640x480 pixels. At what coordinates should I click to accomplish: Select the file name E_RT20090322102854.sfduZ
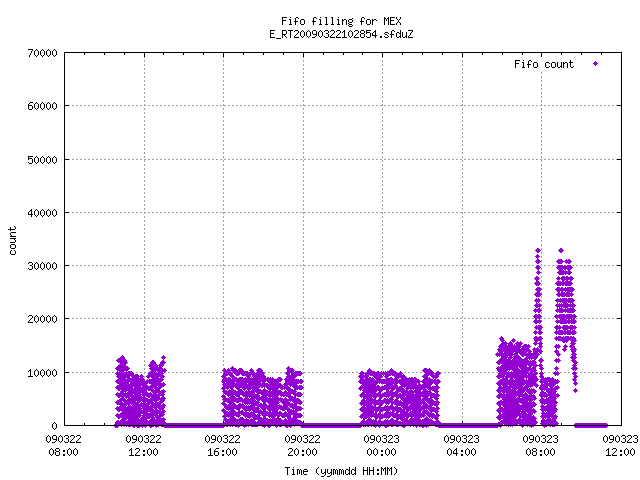[x=341, y=34]
